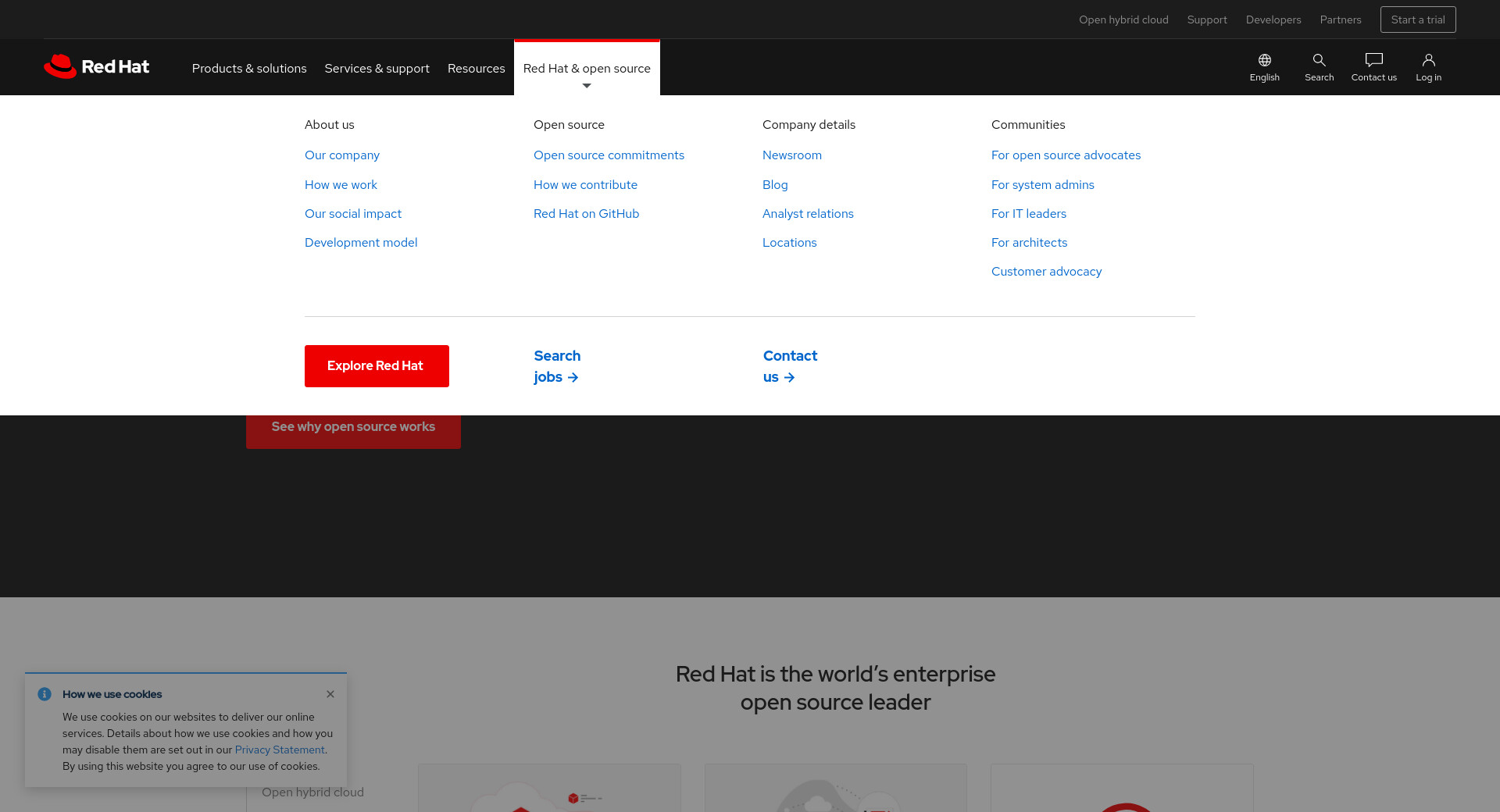Image resolution: width=1500 pixels, height=812 pixels.
Task: Click Developers in the top bar
Action: pyautogui.click(x=1273, y=20)
